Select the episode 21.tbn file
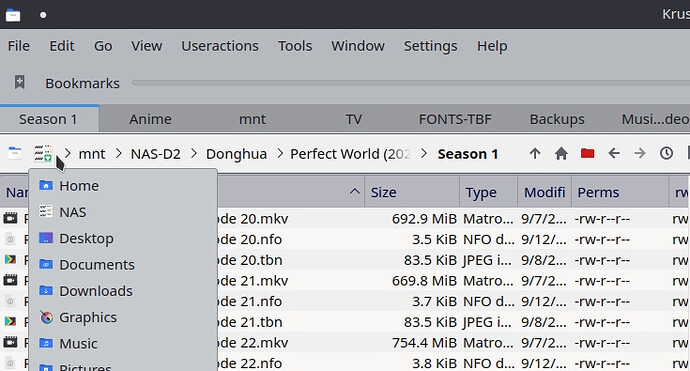Viewport: 690px width, 371px height. (x=250, y=322)
